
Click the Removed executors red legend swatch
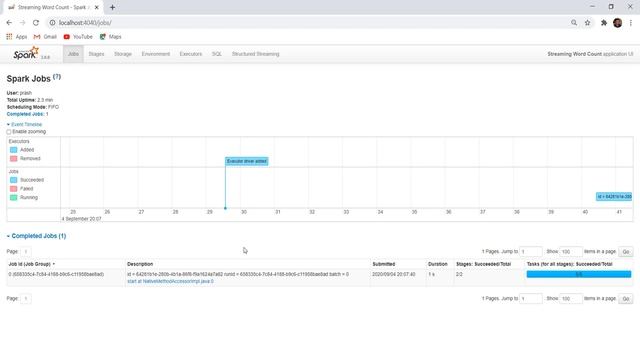pos(13,158)
